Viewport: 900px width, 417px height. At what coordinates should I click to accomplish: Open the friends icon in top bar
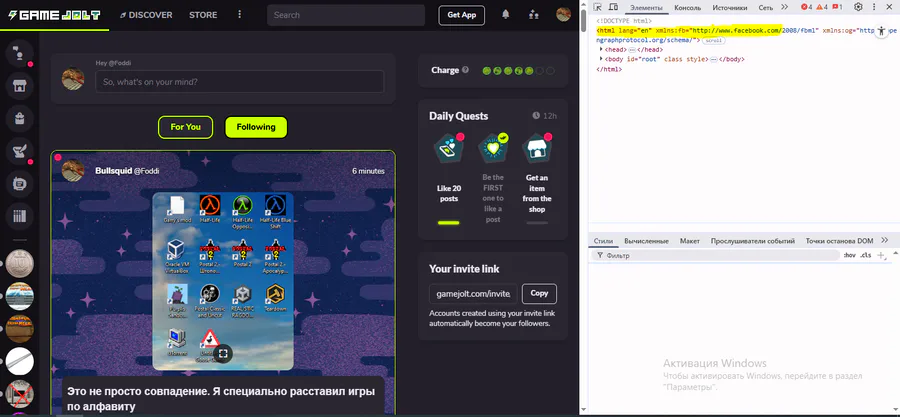(x=534, y=15)
